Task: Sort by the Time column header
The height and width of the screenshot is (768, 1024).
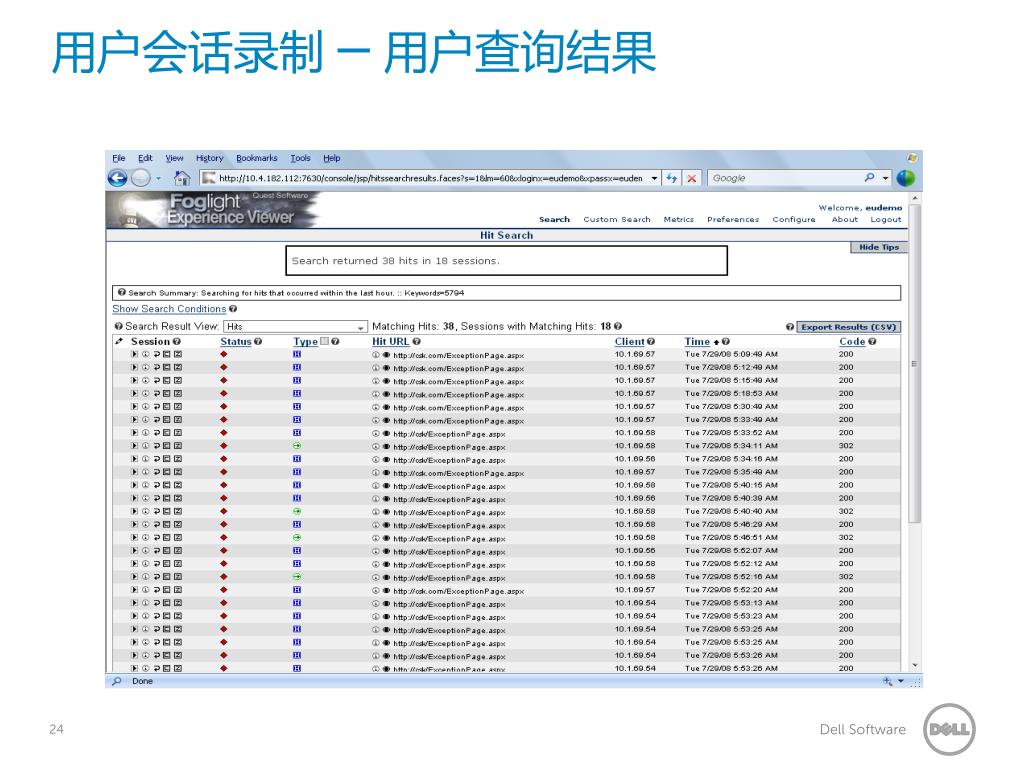Action: 697,342
